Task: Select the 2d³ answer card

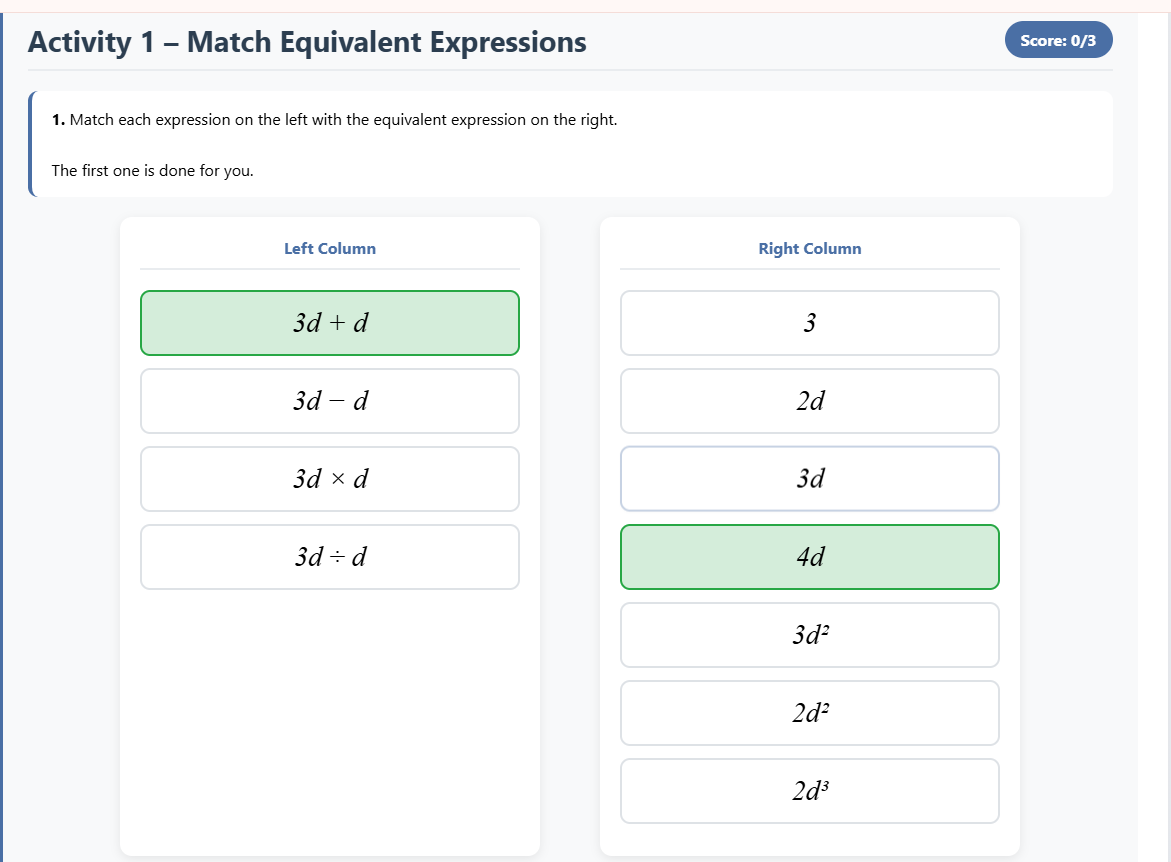Action: click(x=810, y=791)
